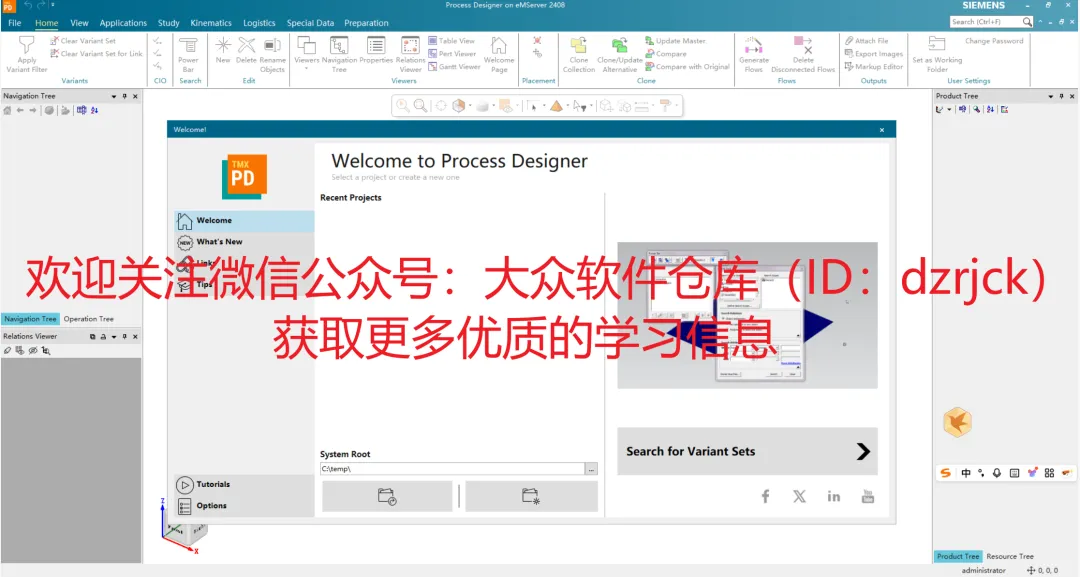The image size is (1080, 577).
Task: Click Change Password in User Settings
Action: point(994,41)
